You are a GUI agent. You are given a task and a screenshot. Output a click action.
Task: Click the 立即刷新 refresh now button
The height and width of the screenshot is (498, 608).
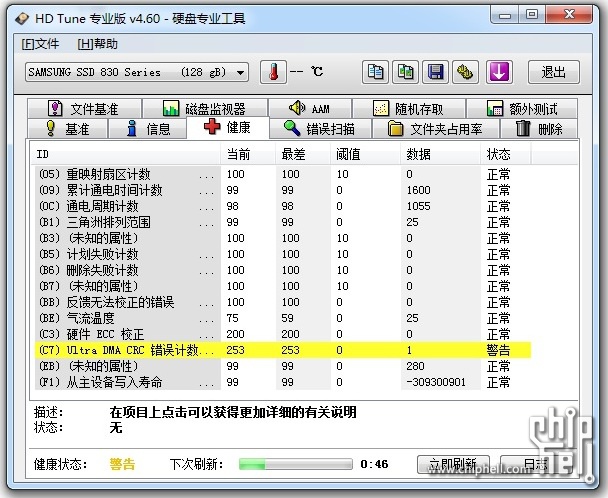[452, 464]
